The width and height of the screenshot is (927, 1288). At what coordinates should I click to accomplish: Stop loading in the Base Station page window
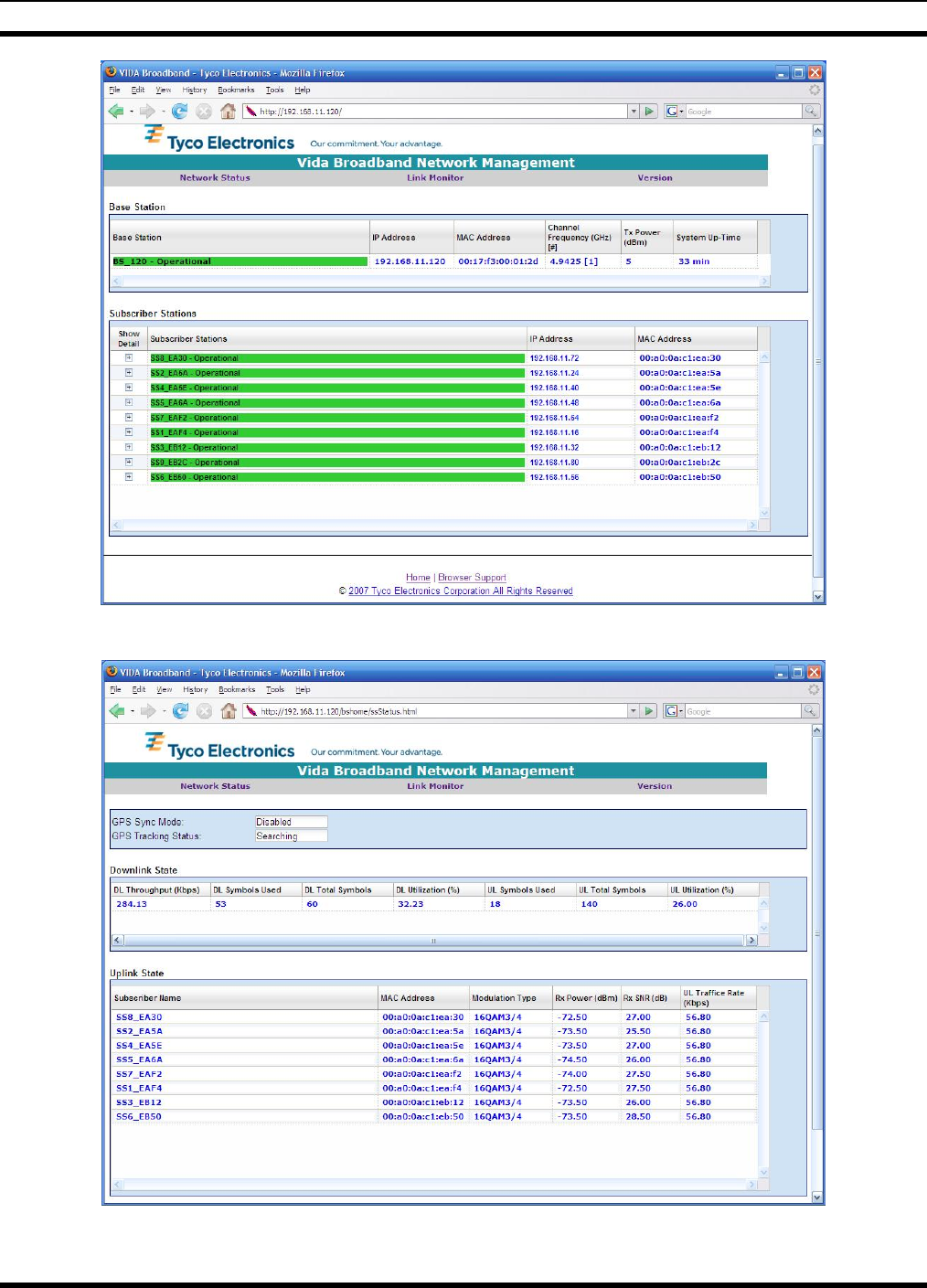204,111
